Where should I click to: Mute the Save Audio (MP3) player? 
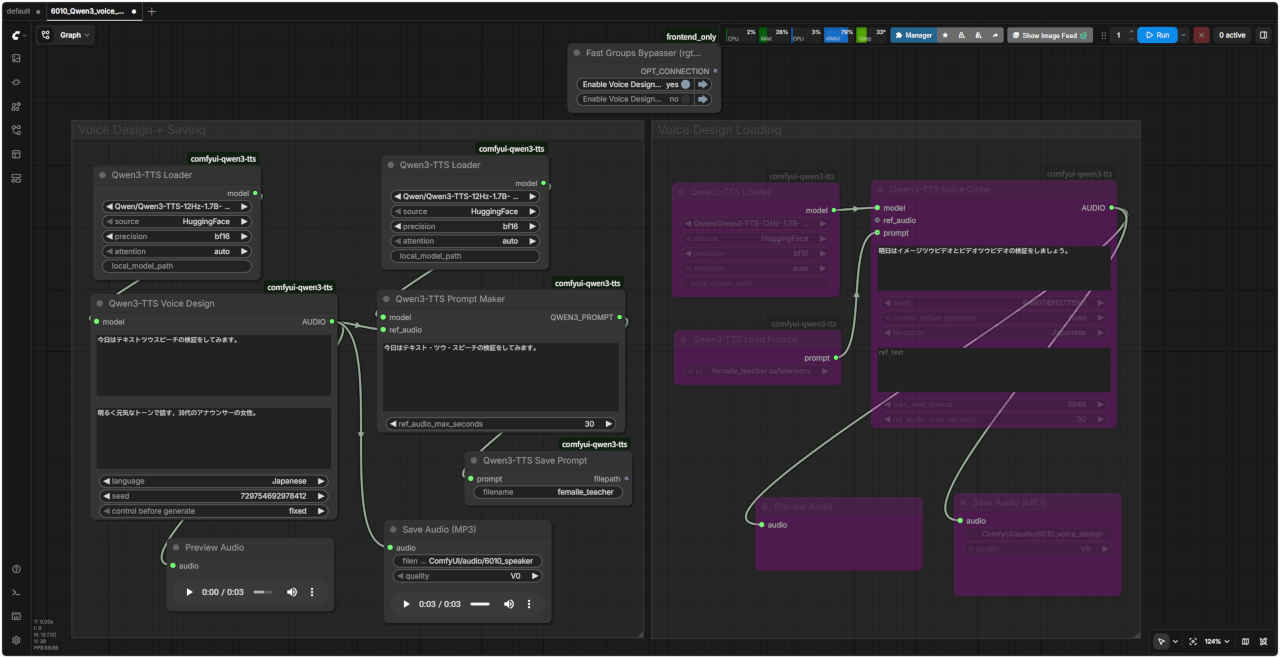click(509, 604)
